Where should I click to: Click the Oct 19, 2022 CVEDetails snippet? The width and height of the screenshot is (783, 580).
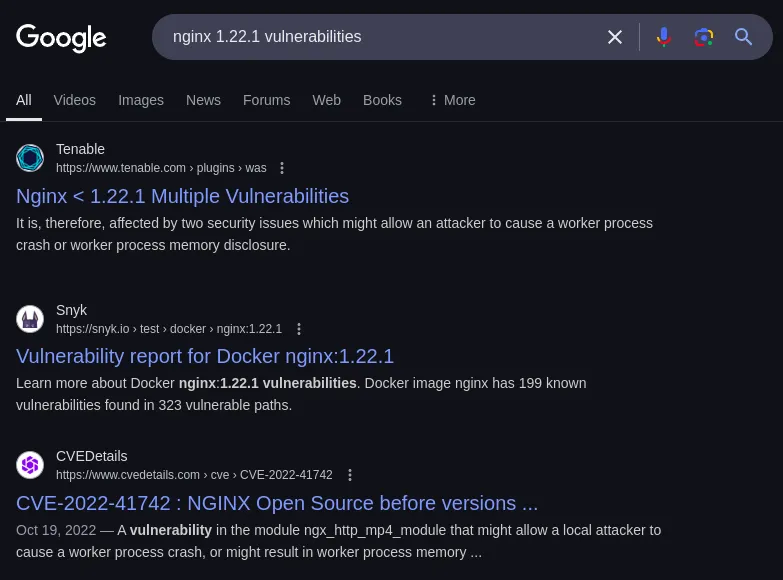tap(338, 541)
